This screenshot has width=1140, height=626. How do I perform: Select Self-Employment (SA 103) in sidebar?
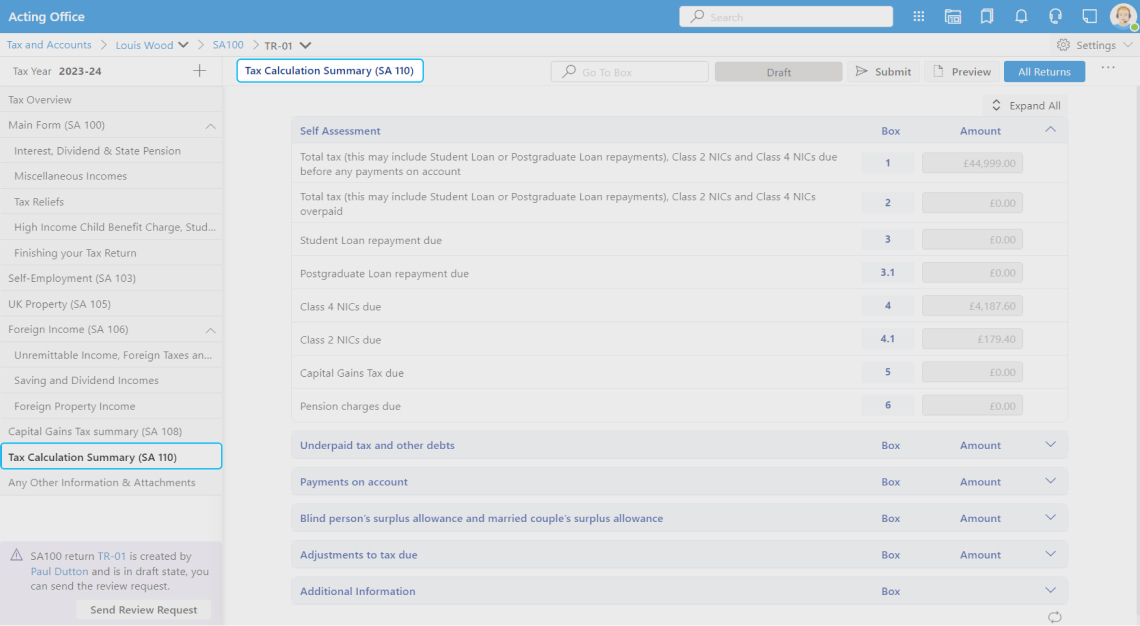tap(72, 278)
